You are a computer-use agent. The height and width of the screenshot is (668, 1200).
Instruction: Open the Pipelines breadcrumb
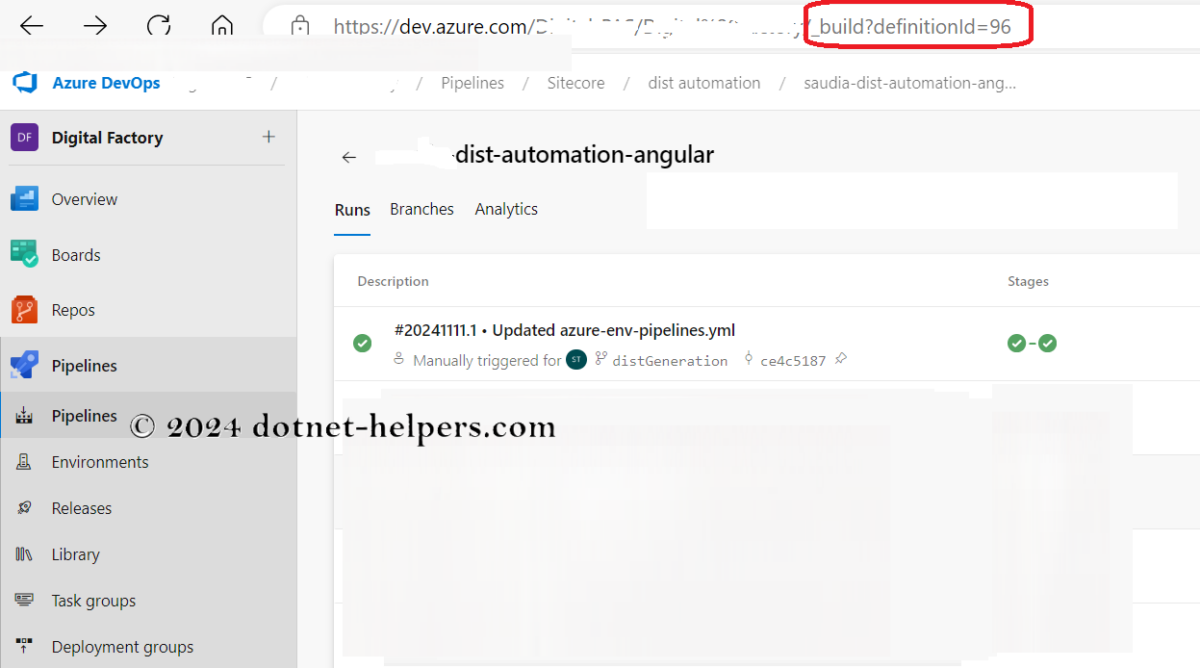[472, 83]
